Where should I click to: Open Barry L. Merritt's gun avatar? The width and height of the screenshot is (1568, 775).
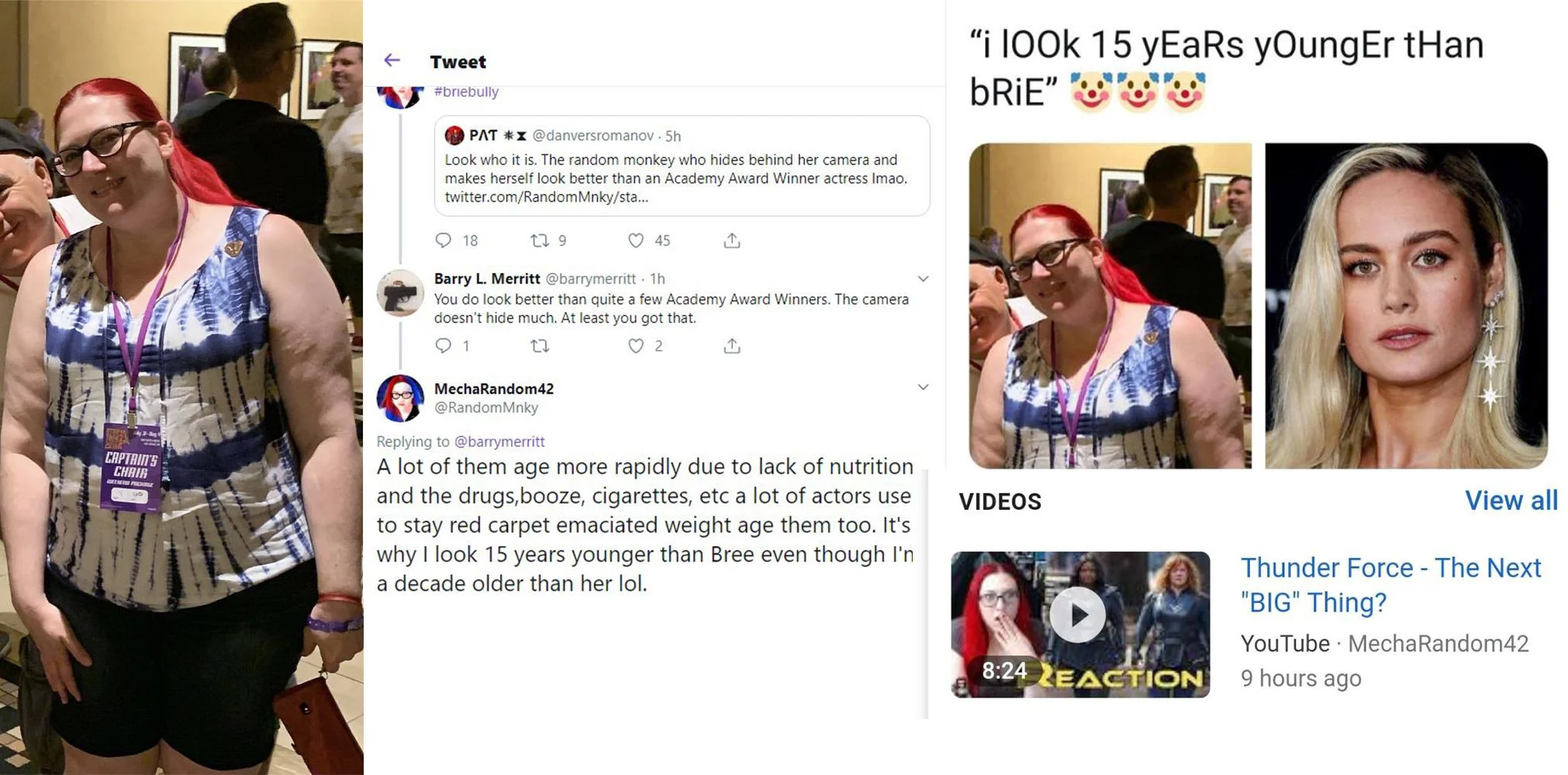pyautogui.click(x=400, y=292)
